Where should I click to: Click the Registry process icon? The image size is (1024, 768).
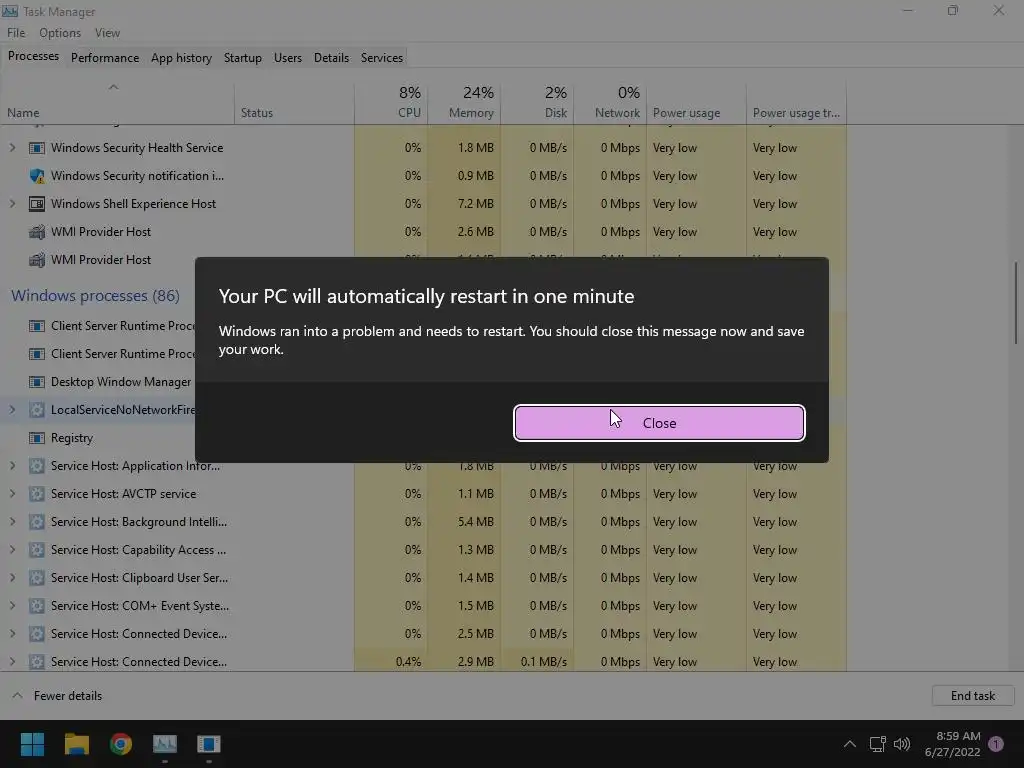coord(37,438)
